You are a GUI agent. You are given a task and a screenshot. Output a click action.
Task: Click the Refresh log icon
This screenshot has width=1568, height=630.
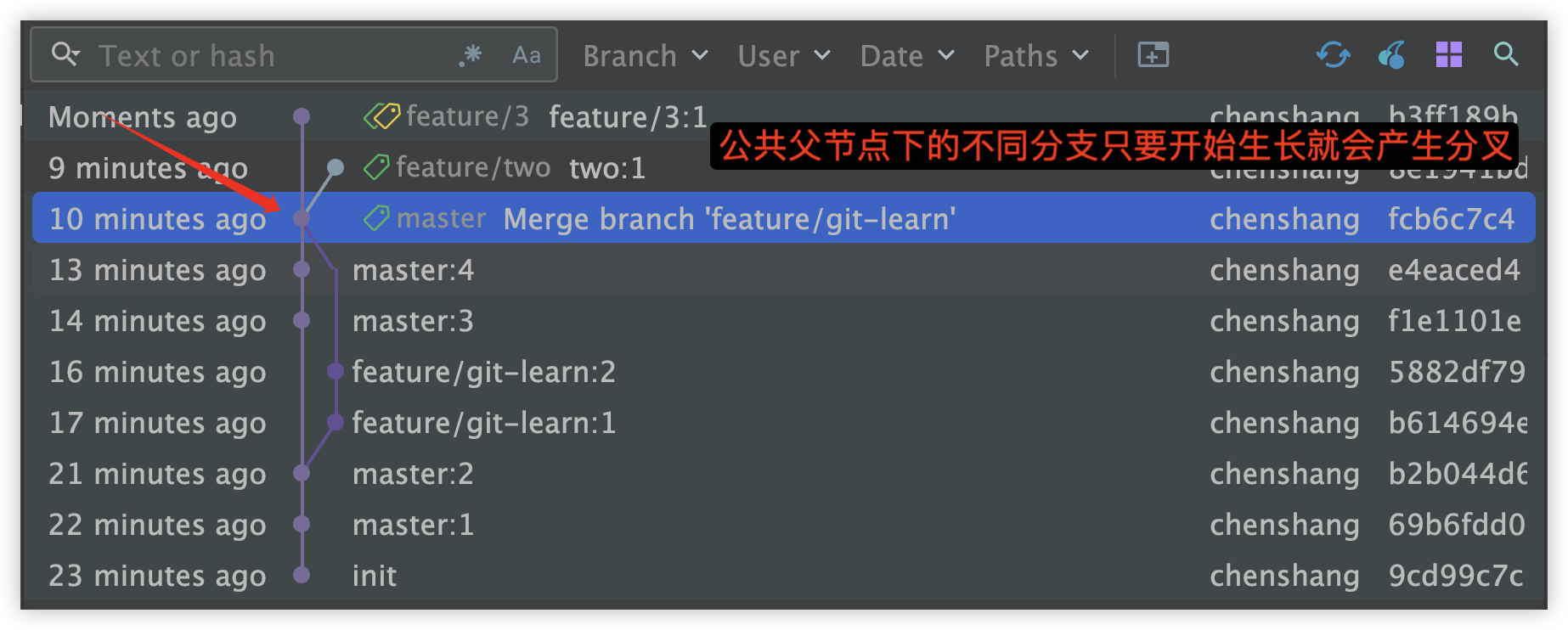coord(1333,55)
